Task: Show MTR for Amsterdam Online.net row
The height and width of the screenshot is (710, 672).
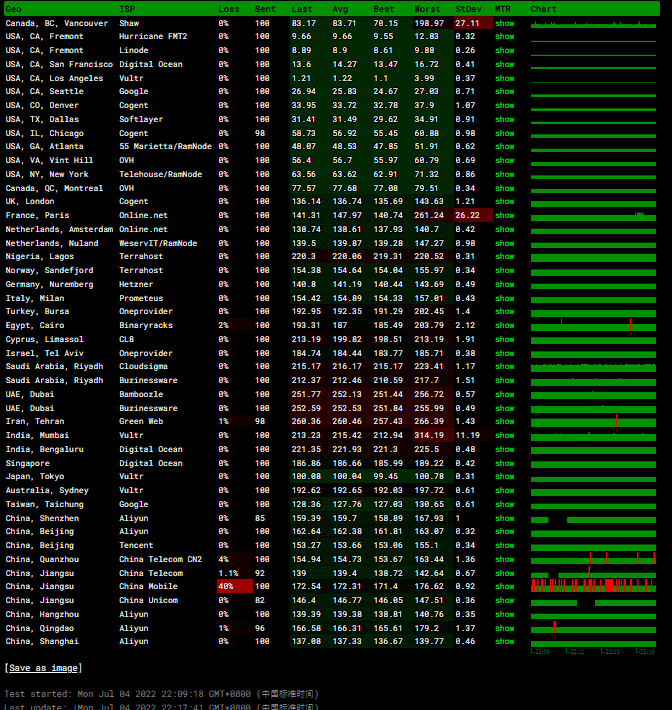Action: (504, 230)
